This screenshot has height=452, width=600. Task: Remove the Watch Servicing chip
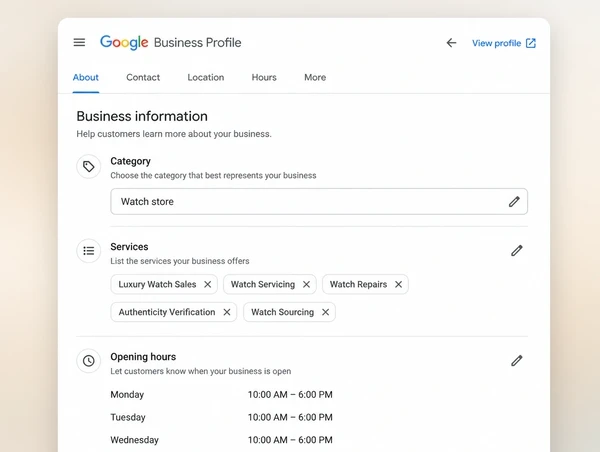click(306, 284)
